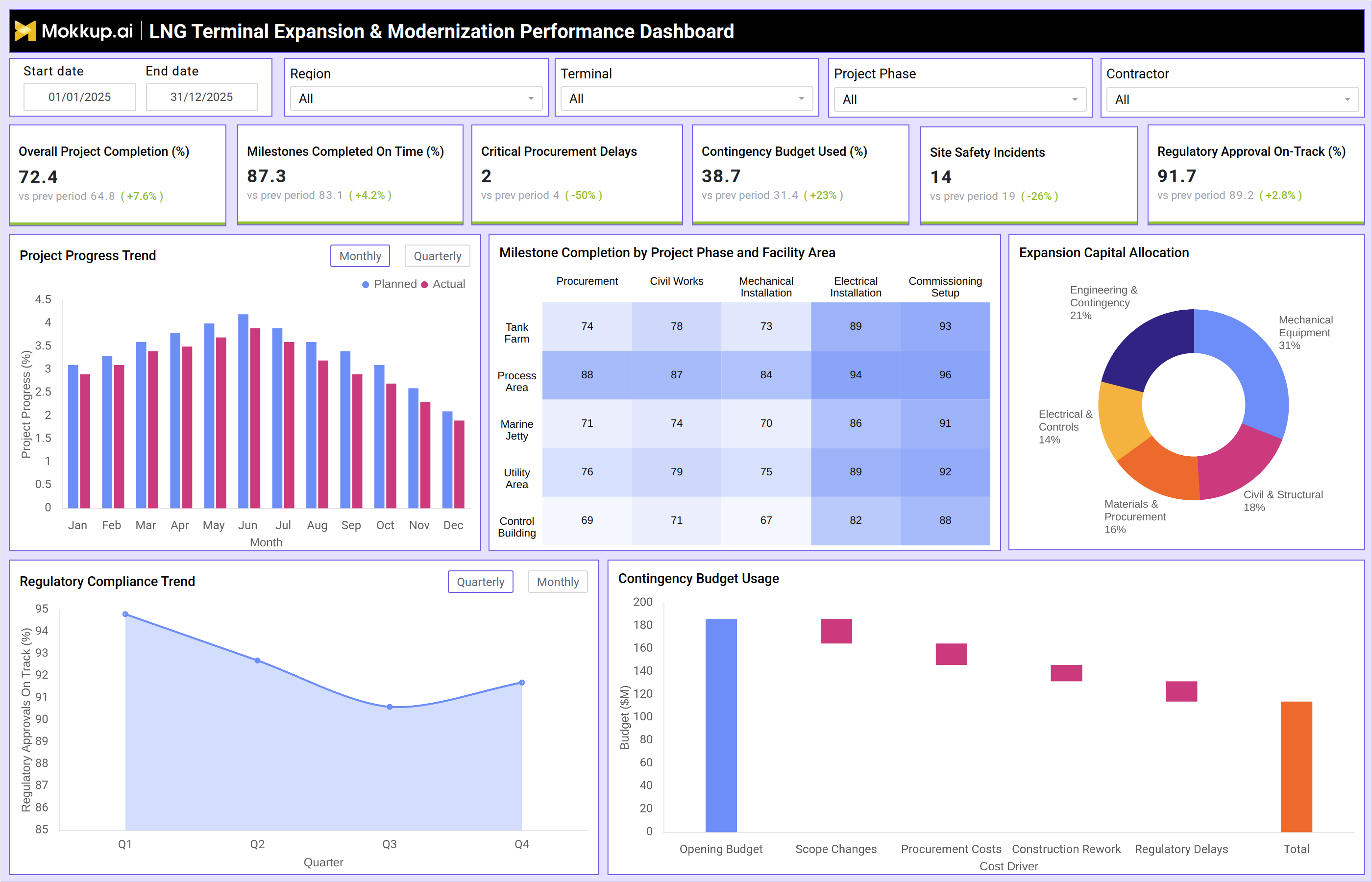Select the Overall Project Completion card

118,175
